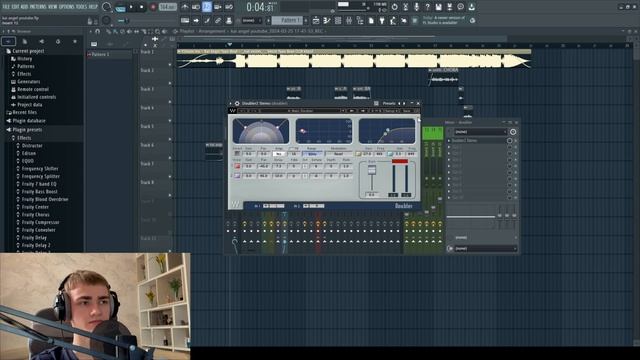
Task: Click the play button in transport
Action: [131, 7]
